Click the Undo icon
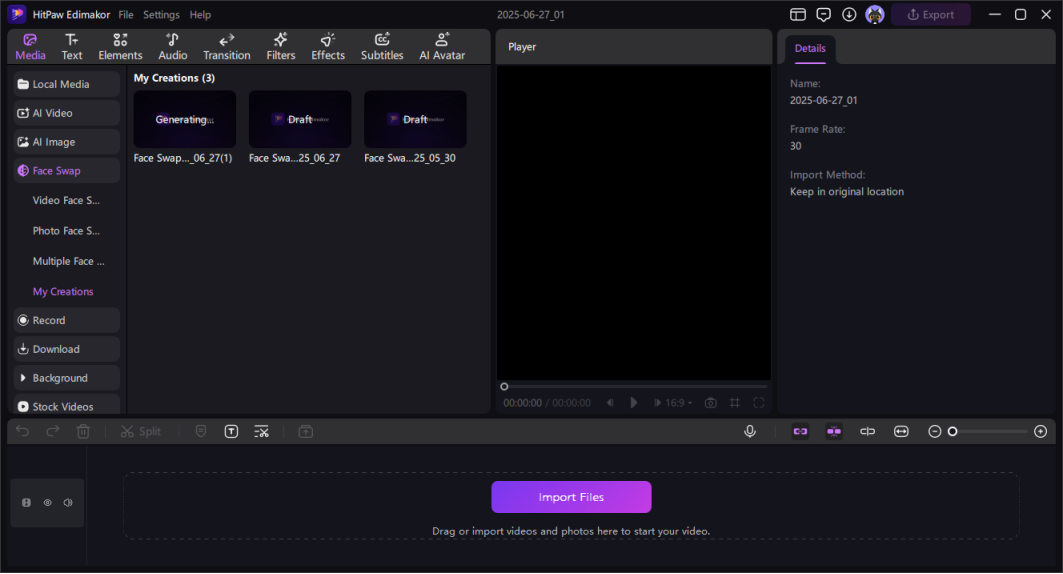Viewport: 1063px width, 574px height. tap(22, 432)
